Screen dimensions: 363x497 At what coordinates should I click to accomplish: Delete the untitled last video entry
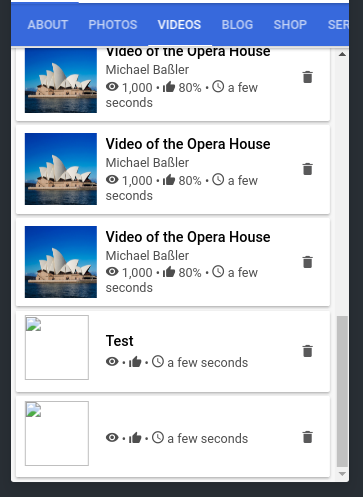coord(308,437)
